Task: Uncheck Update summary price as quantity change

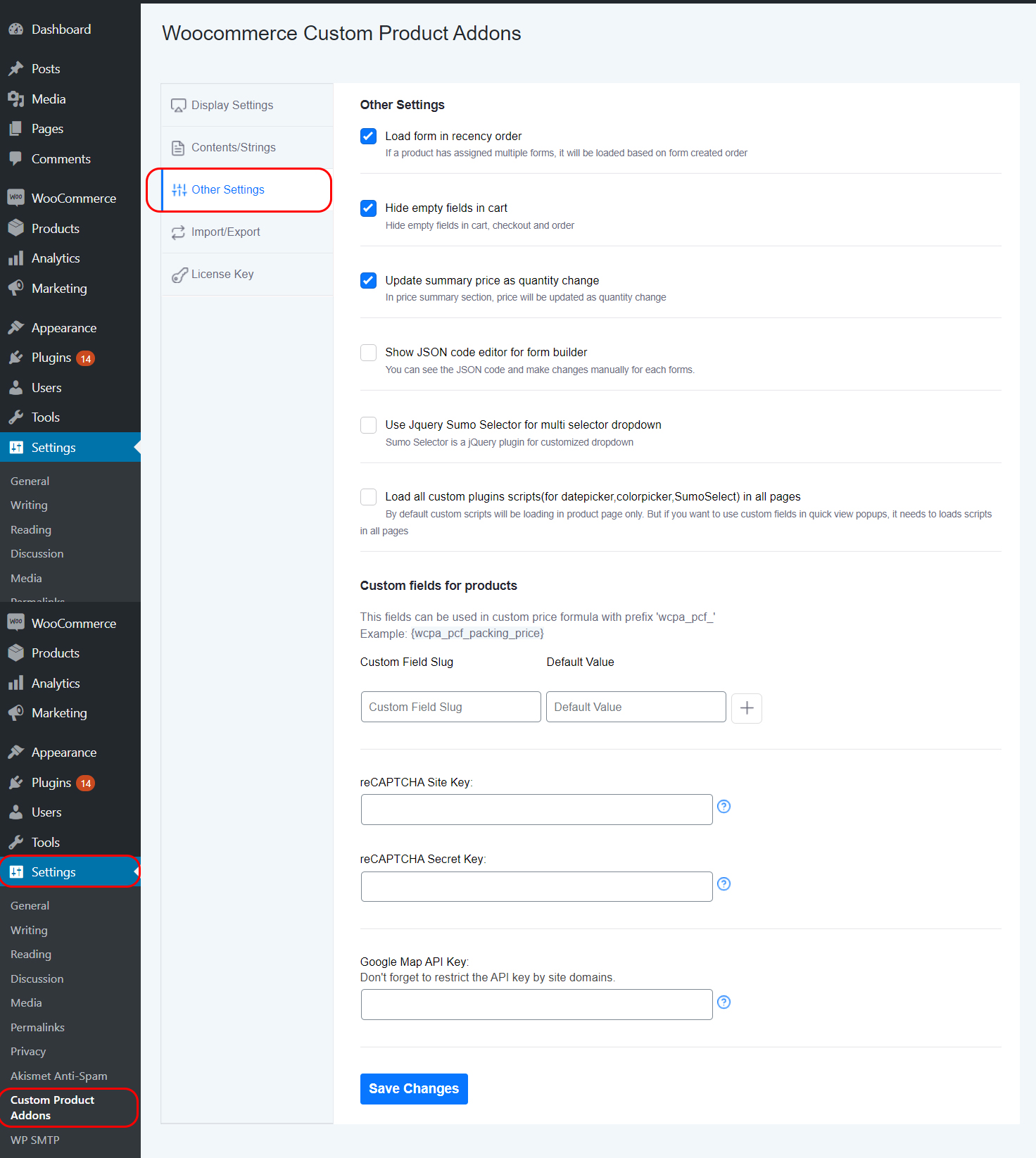Action: 368,281
